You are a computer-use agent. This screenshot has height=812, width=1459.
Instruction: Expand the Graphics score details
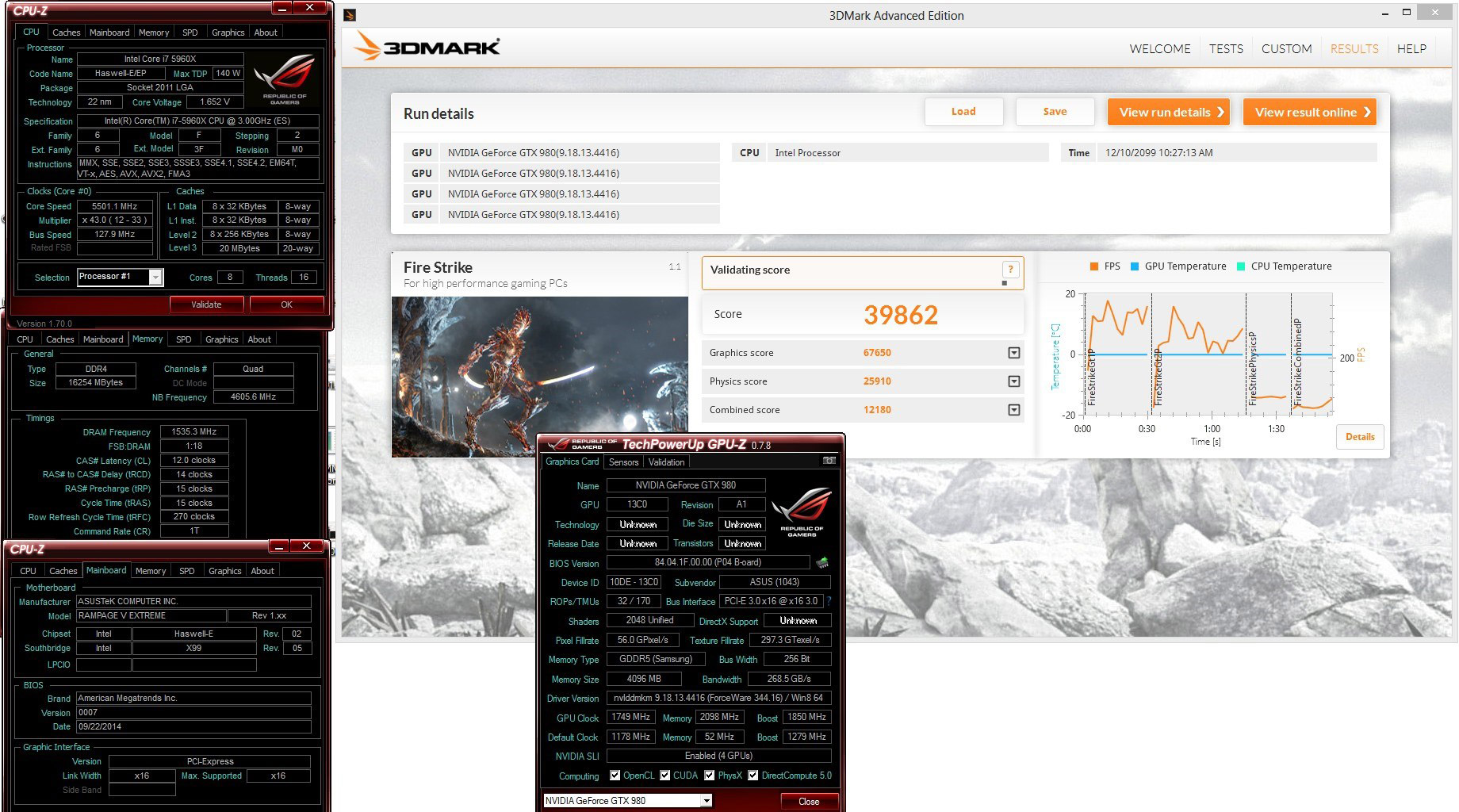coord(1013,353)
